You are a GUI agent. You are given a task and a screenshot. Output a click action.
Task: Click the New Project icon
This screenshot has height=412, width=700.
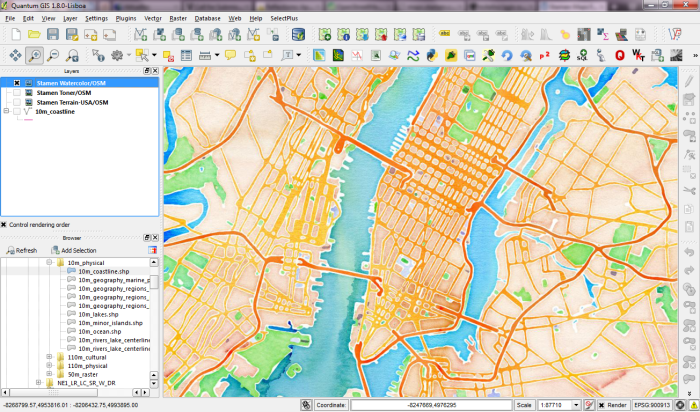coord(14,34)
